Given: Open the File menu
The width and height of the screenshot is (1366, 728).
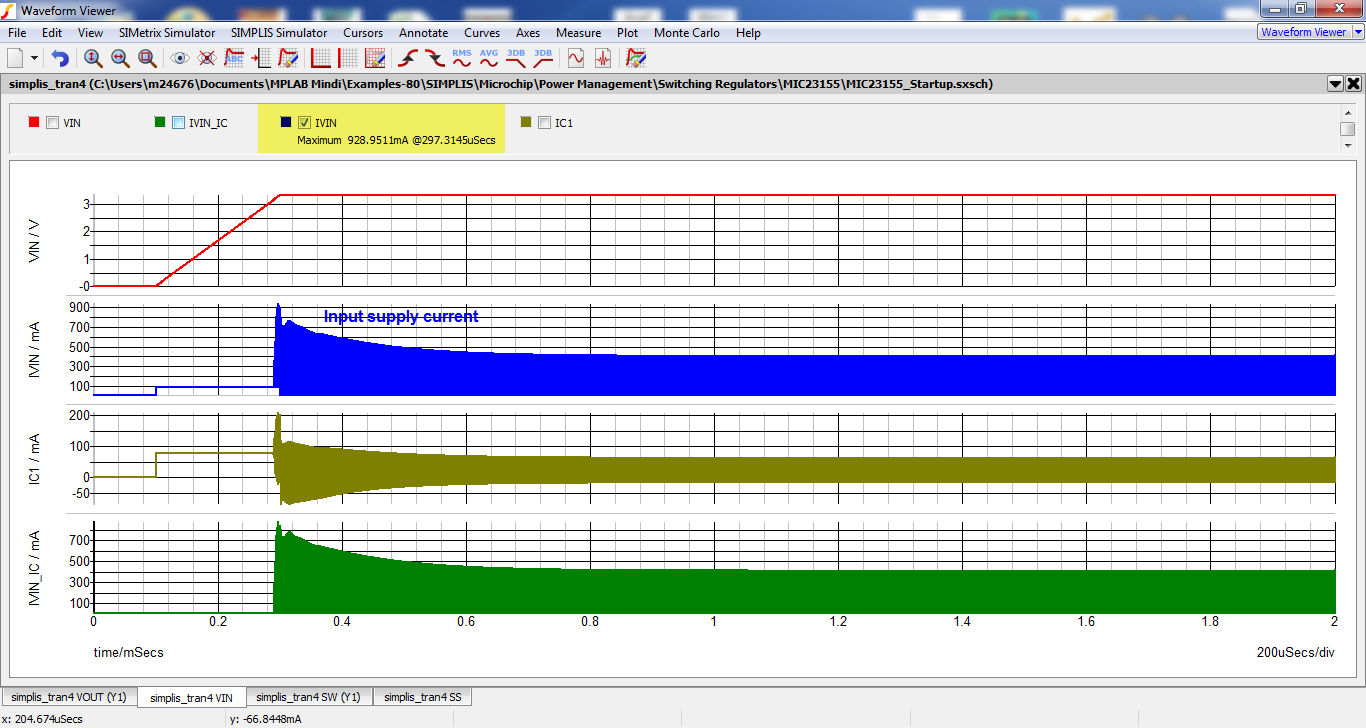Looking at the screenshot, I should point(17,33).
